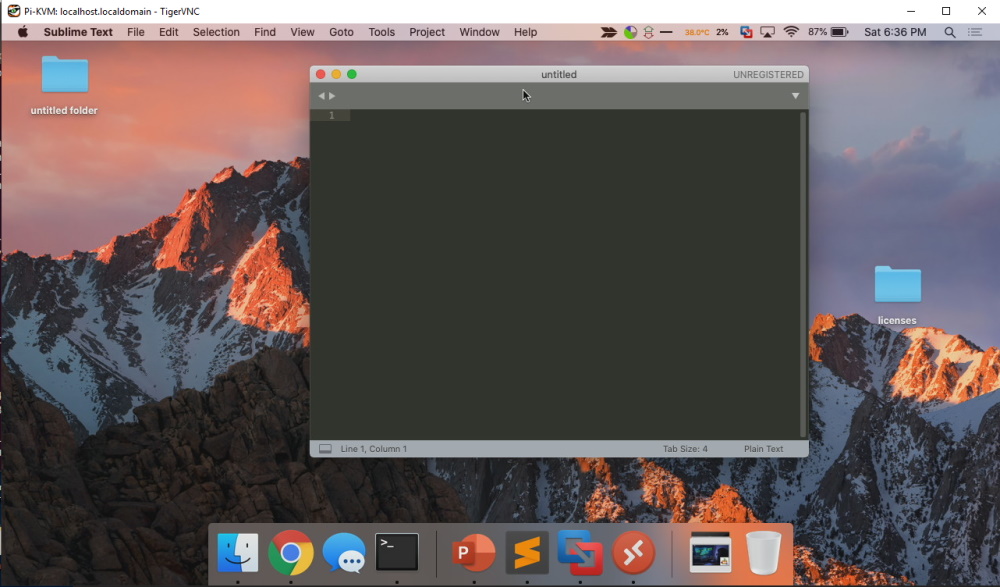Open Notification Center list icon
The image size is (1000, 587).
(975, 32)
